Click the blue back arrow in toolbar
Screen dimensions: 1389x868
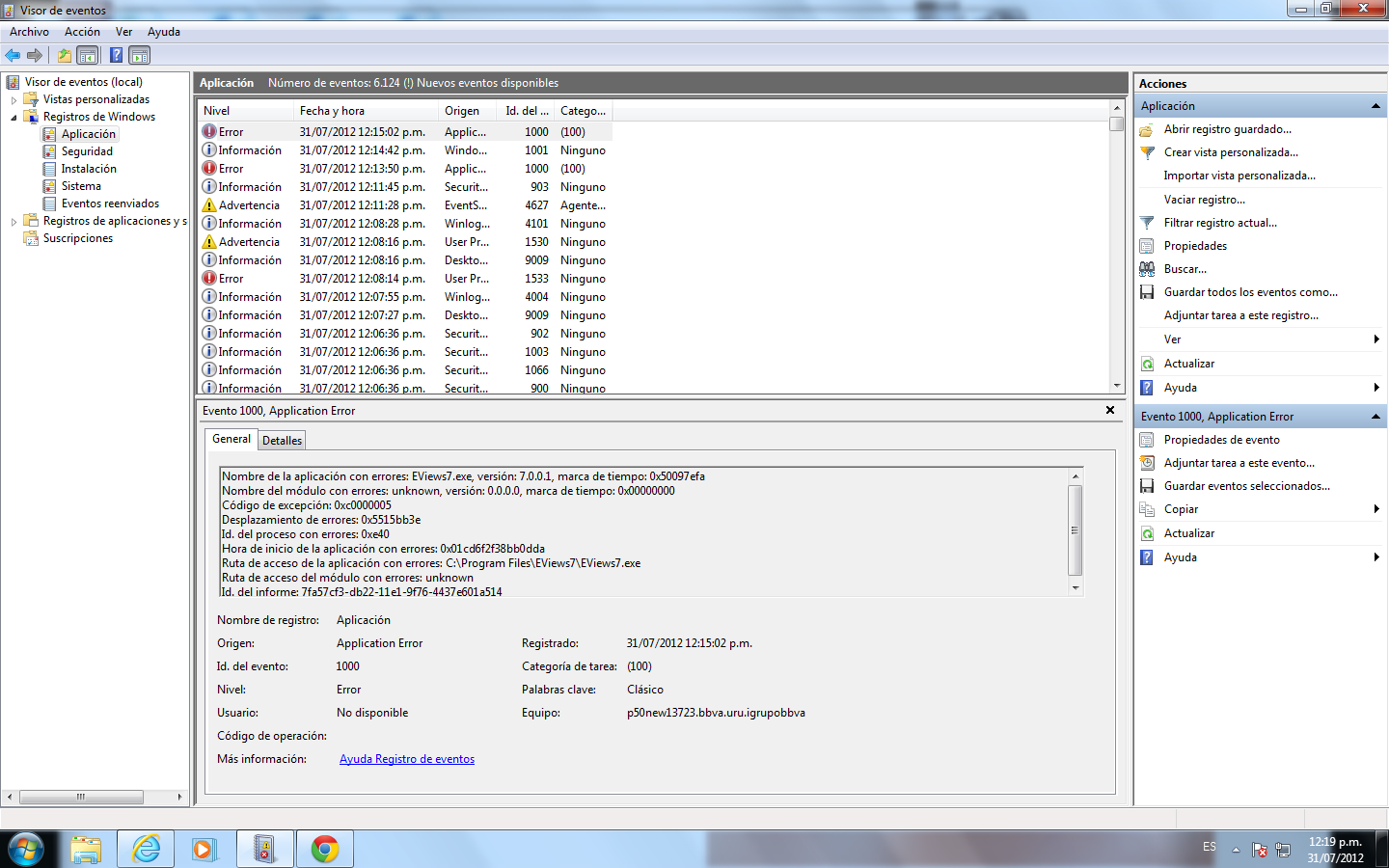pyautogui.click(x=13, y=55)
